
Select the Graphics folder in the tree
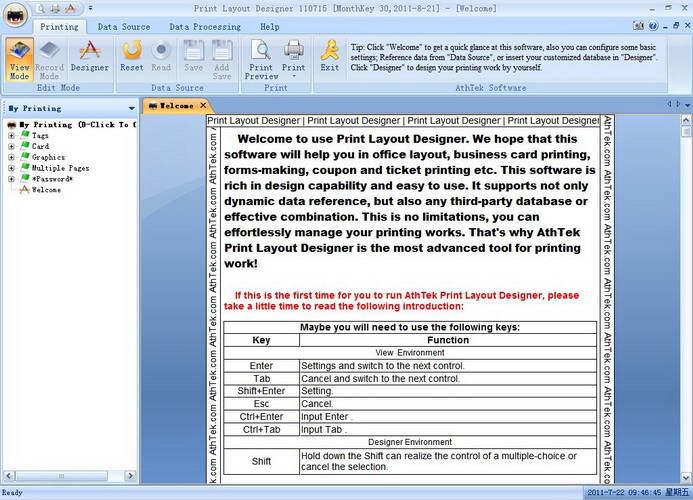click(48, 157)
